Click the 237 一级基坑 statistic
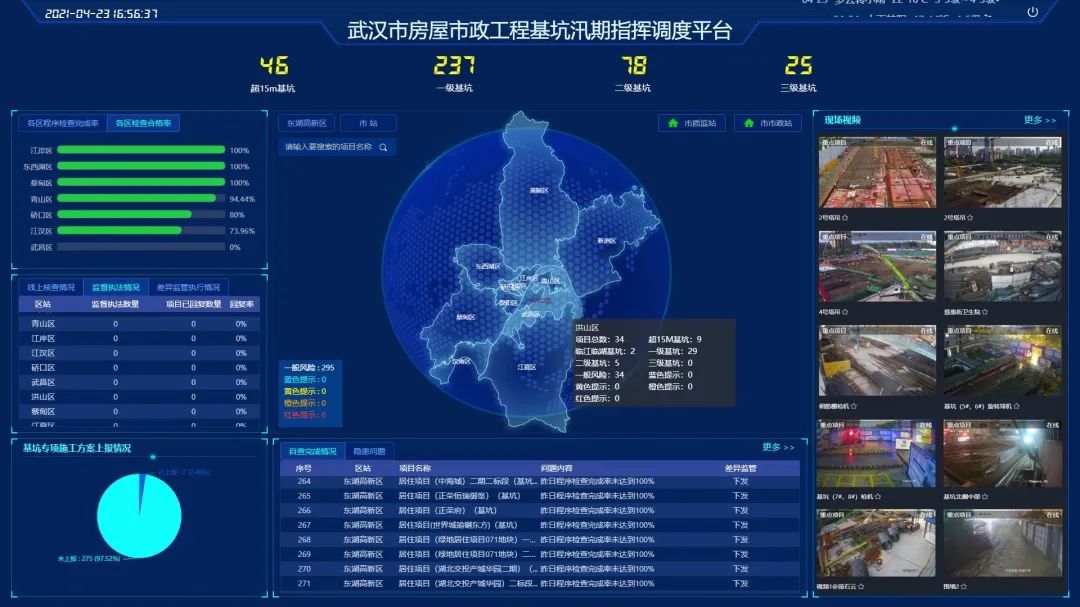 pyautogui.click(x=455, y=73)
